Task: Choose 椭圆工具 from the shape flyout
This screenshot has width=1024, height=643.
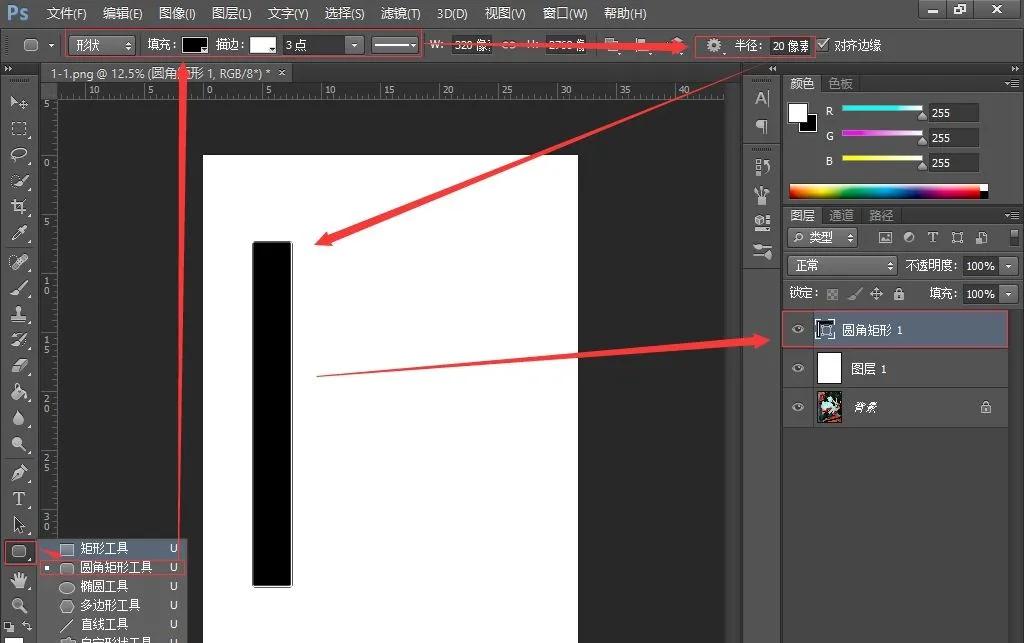Action: (104, 586)
